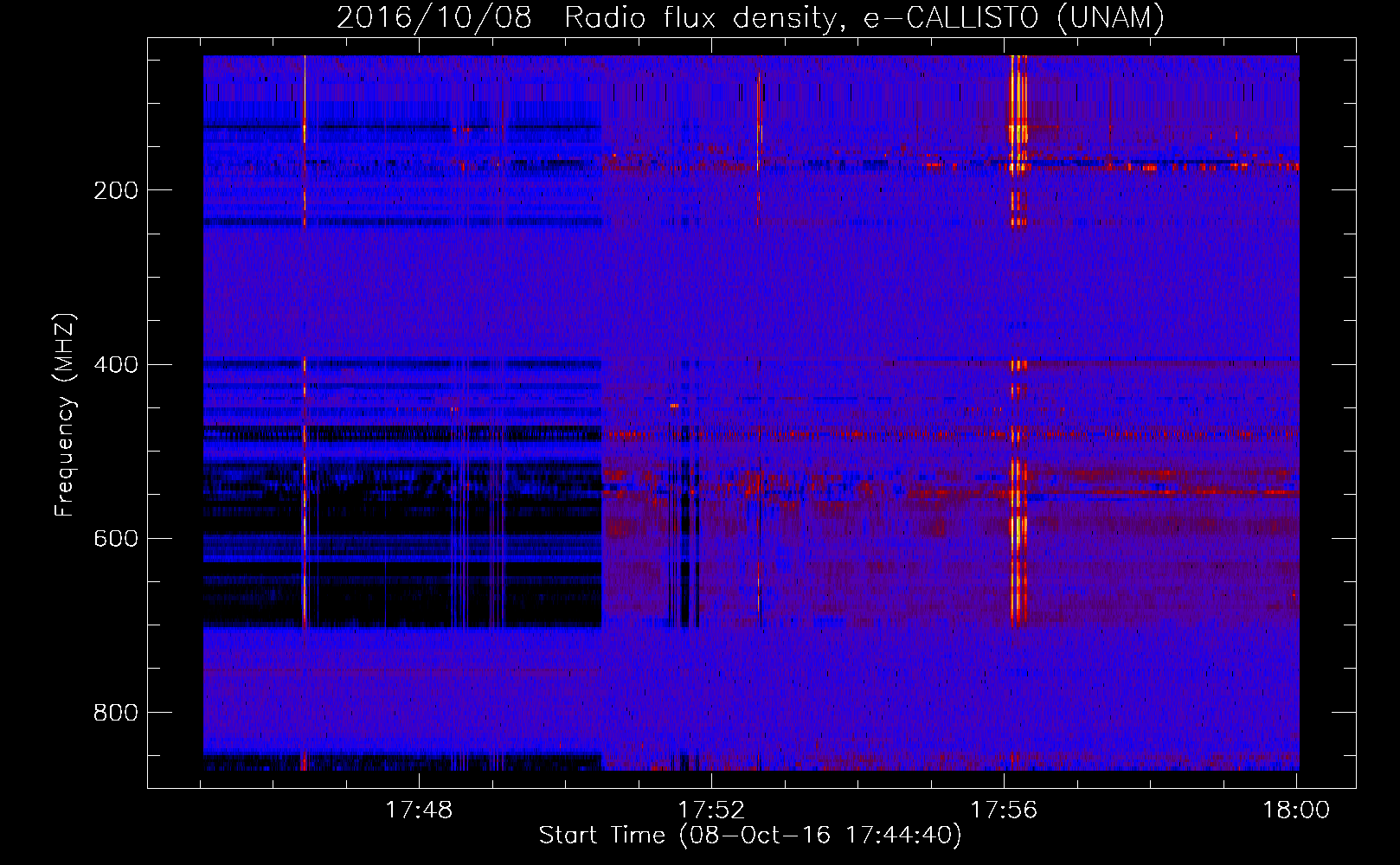This screenshot has height=865, width=1400.
Task: Click the 800 frequency tick label
Action: pos(116,713)
